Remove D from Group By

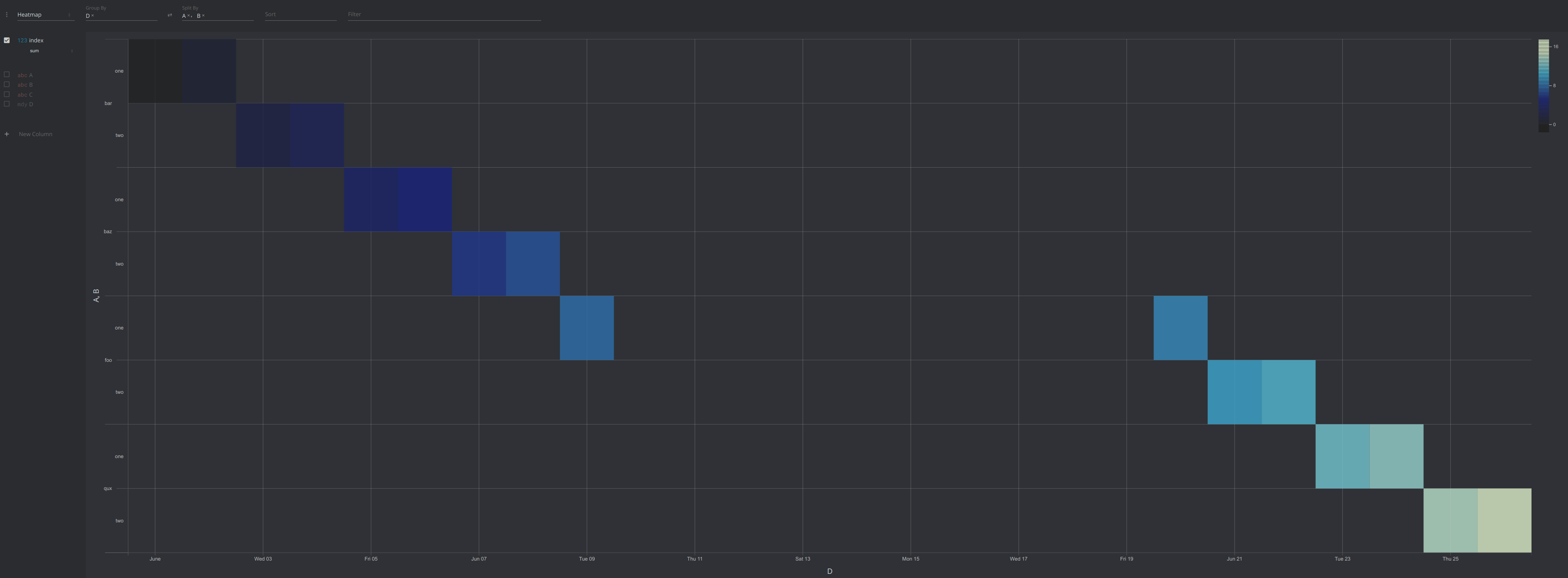92,16
